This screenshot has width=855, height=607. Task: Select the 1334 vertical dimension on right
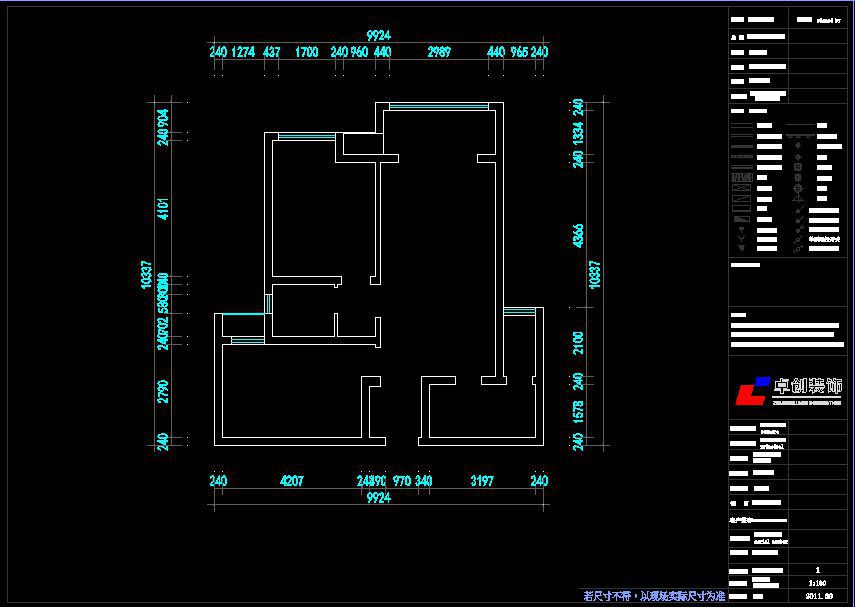pyautogui.click(x=577, y=133)
